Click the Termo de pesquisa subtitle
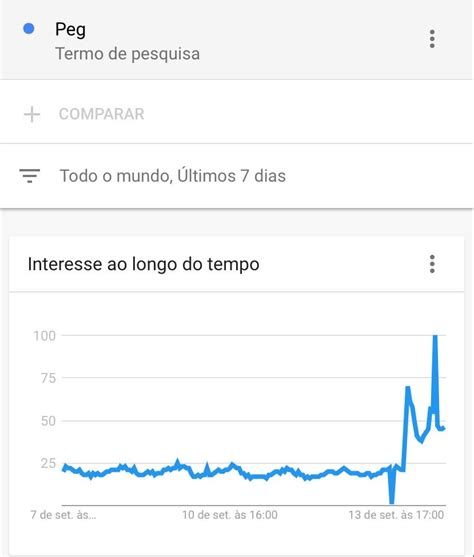474x557 pixels. tap(128, 54)
